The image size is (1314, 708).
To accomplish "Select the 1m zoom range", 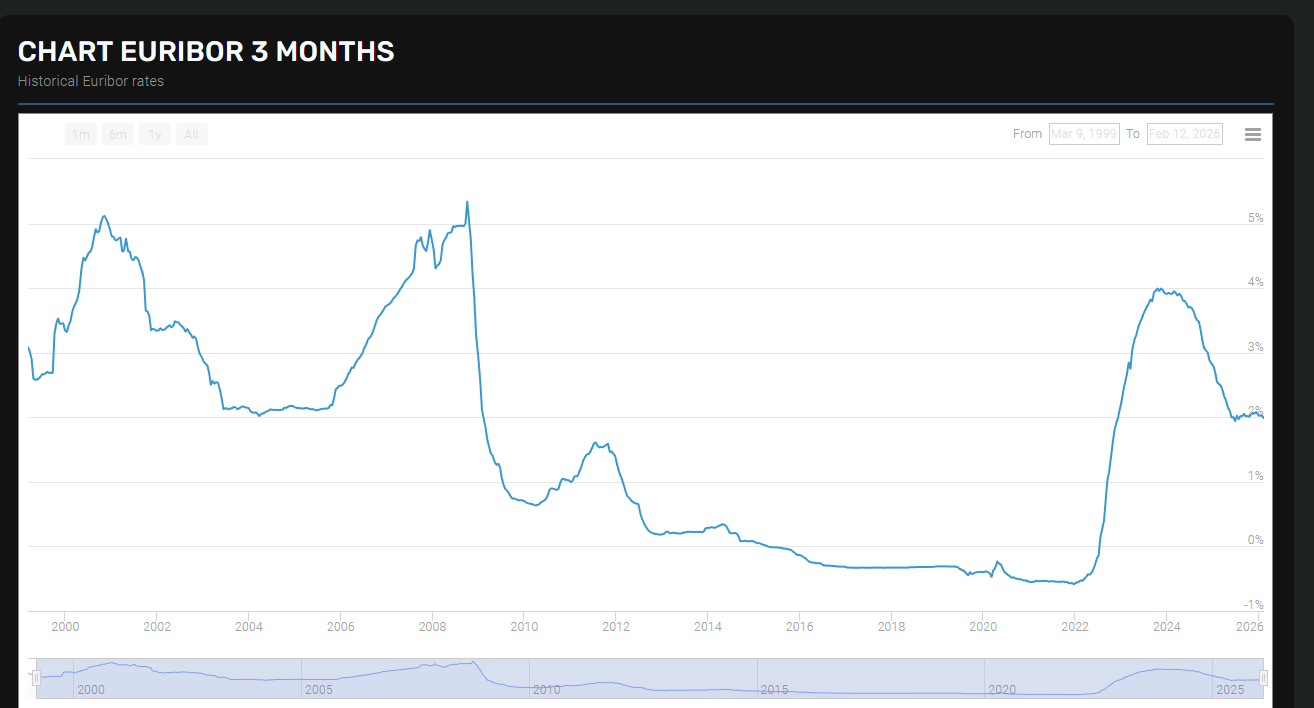I will (x=81, y=134).
